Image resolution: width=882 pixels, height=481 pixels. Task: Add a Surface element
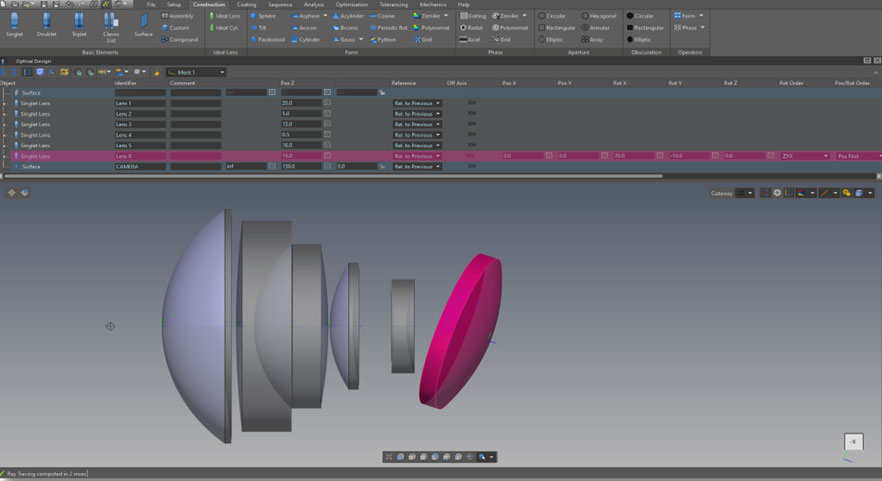coord(143,25)
